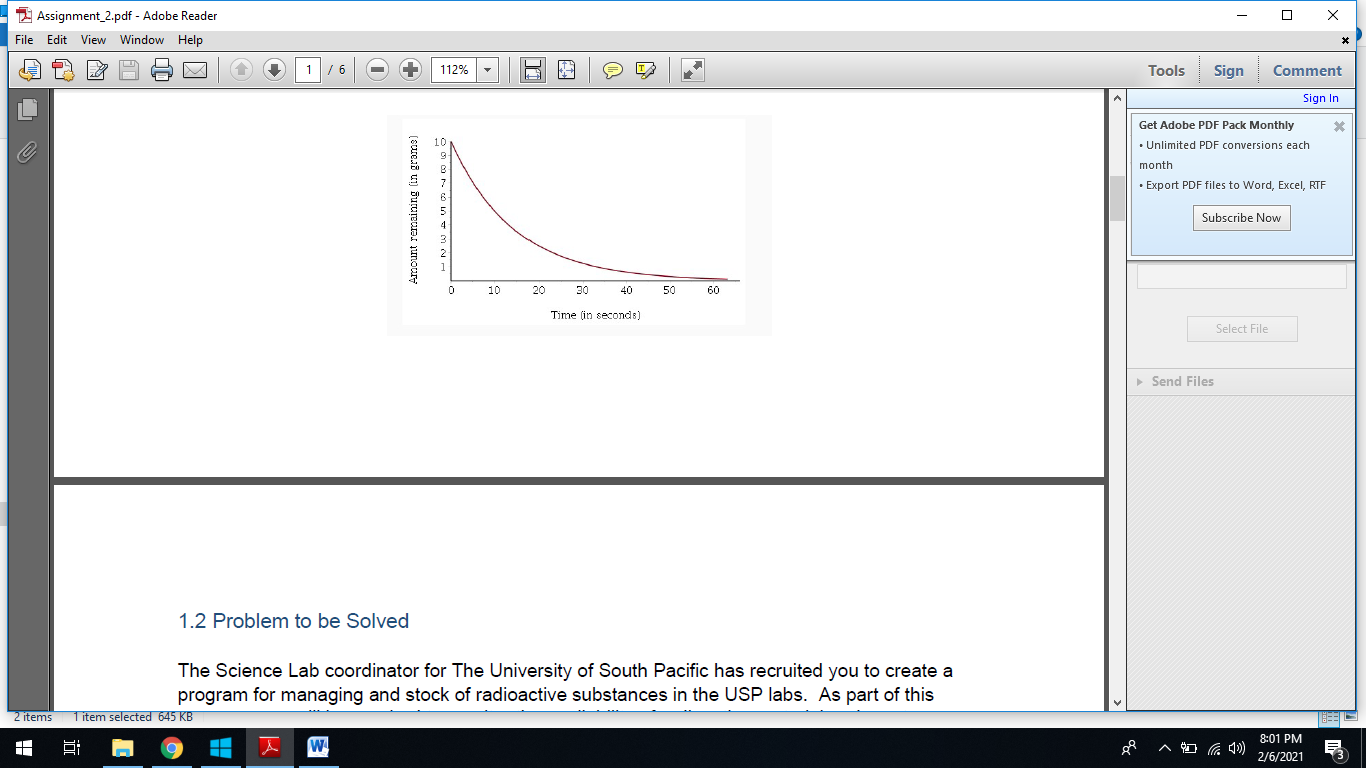This screenshot has height=768, width=1366.
Task: Go to next page with down arrow
Action: (x=273, y=70)
